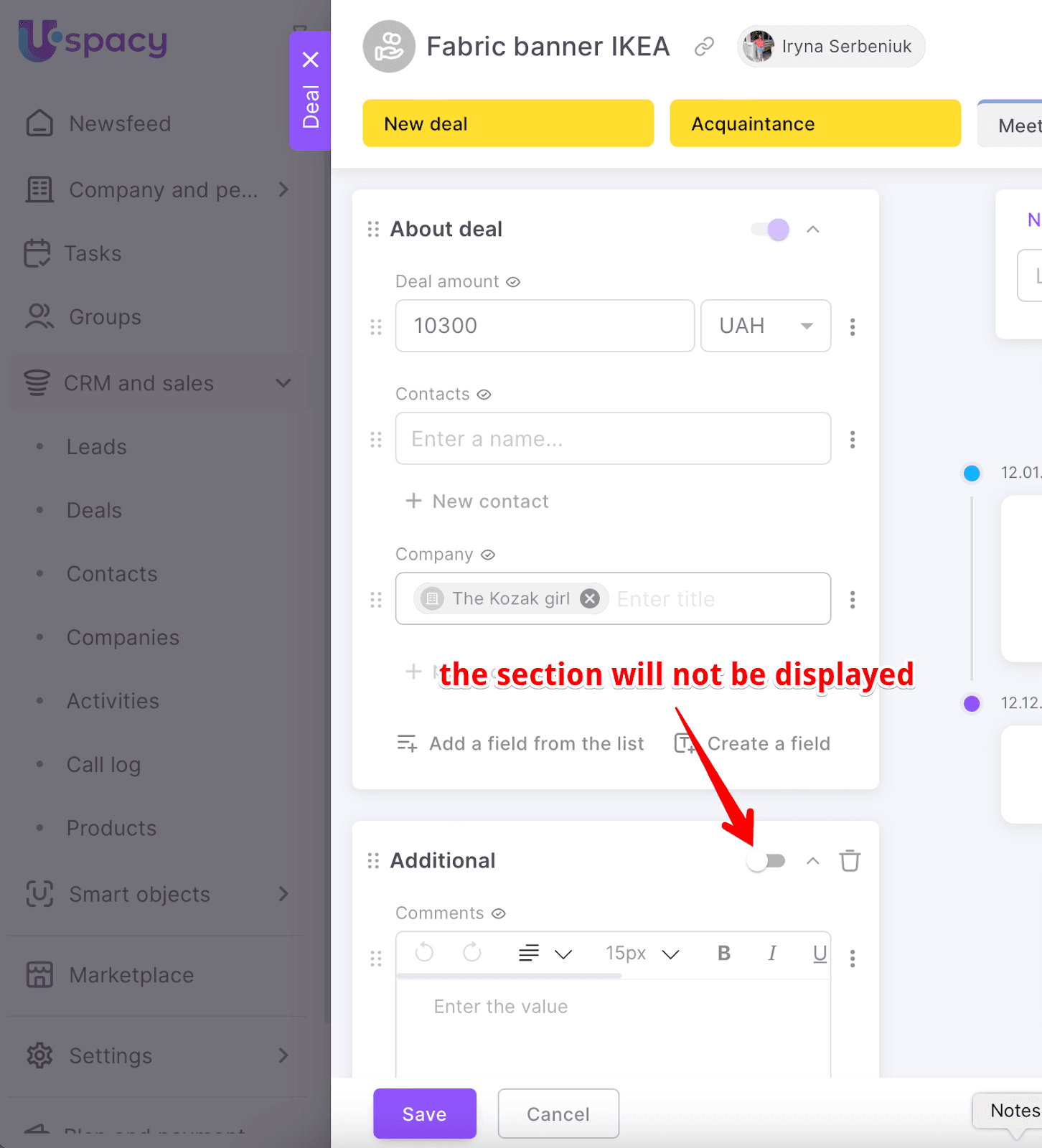
Task: Click the Italic formatting icon
Action: coord(772,953)
